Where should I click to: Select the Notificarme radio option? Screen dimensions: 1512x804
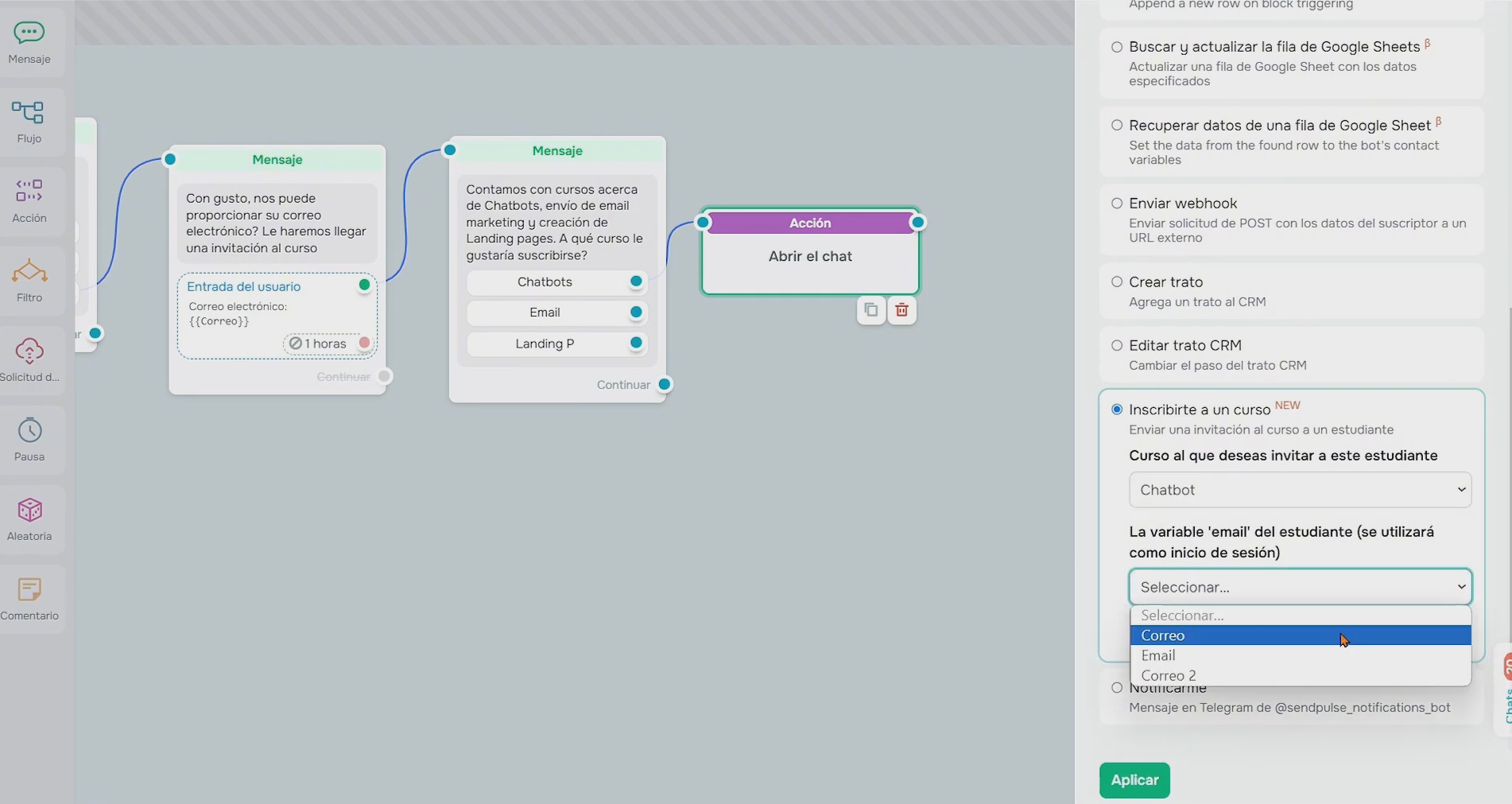pos(1117,688)
